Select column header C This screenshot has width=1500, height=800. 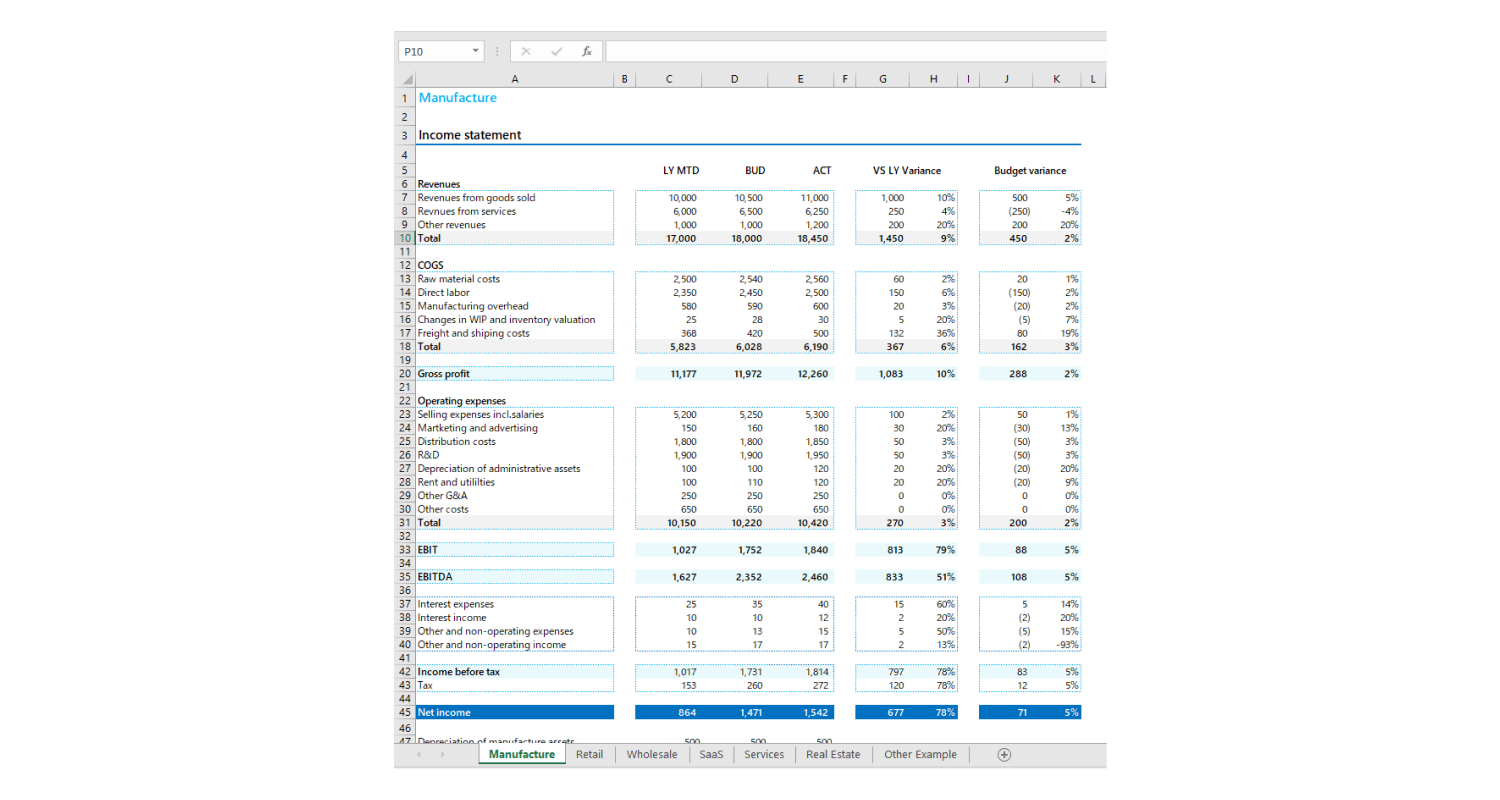668,78
